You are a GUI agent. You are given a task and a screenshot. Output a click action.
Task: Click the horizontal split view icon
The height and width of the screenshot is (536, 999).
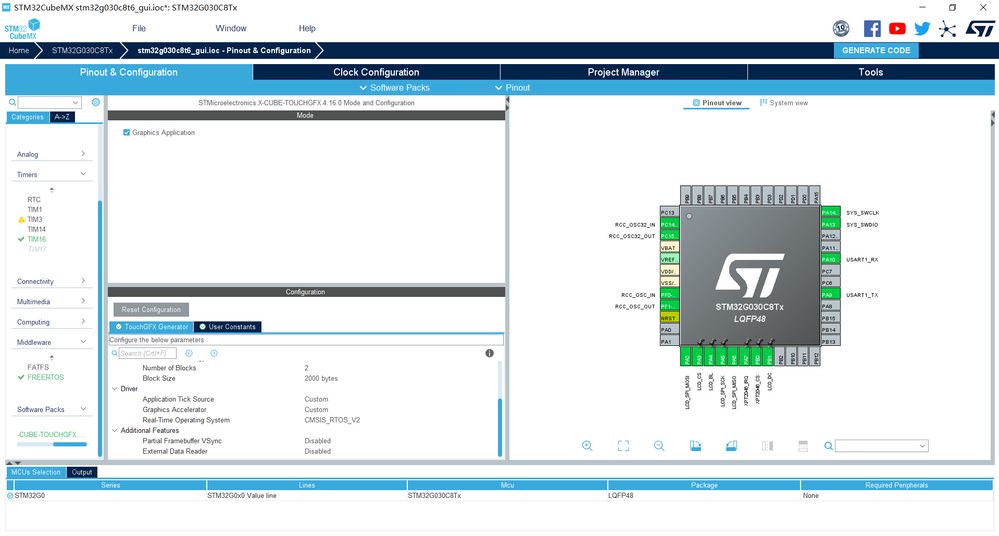[803, 446]
